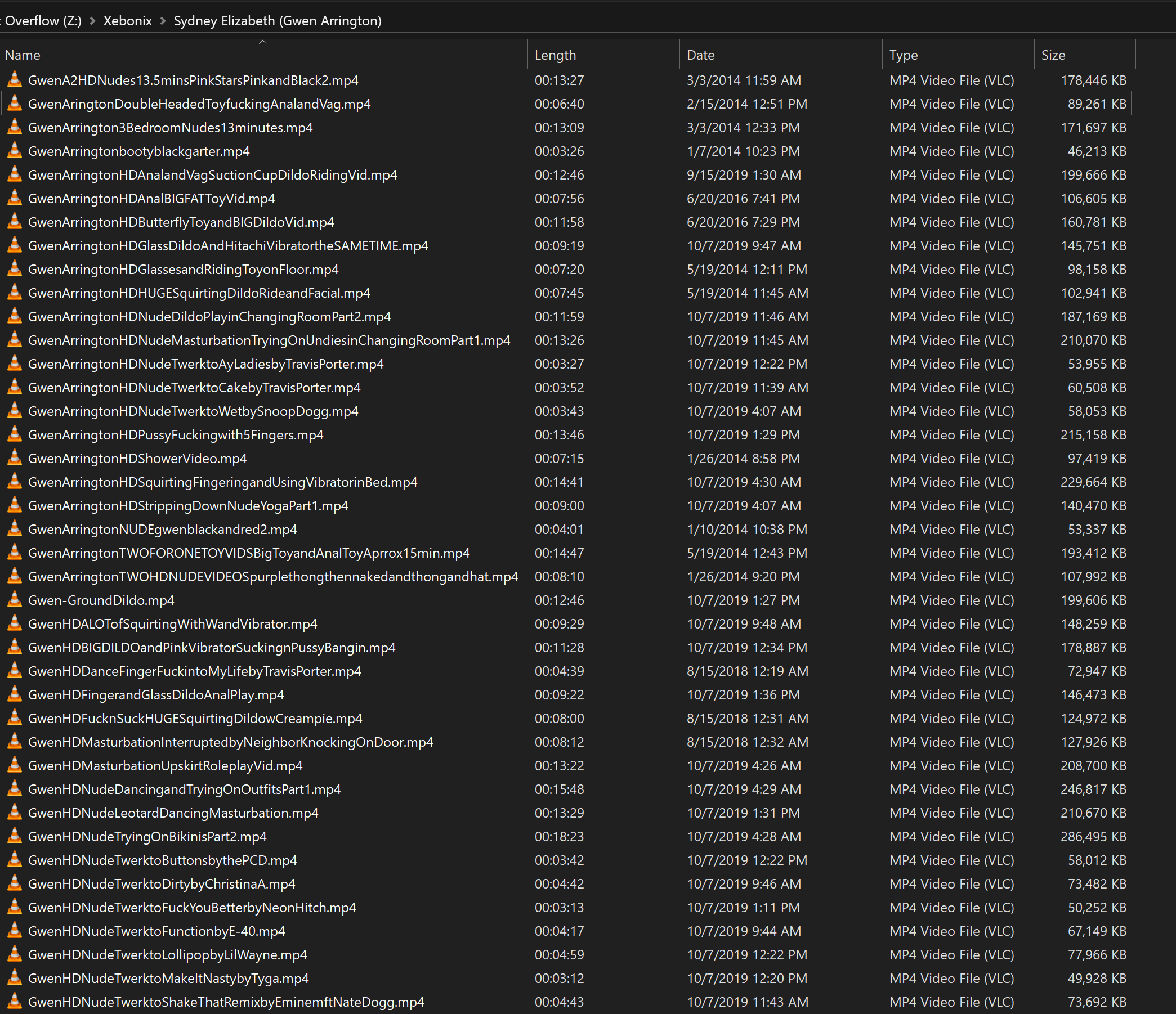Click the VLC icon of the 53,955 KB file

(x=15, y=364)
